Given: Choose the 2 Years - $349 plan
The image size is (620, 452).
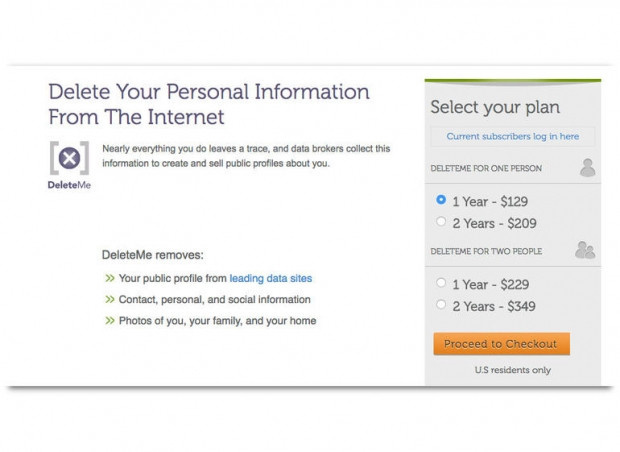Looking at the screenshot, I should pyautogui.click(x=441, y=304).
